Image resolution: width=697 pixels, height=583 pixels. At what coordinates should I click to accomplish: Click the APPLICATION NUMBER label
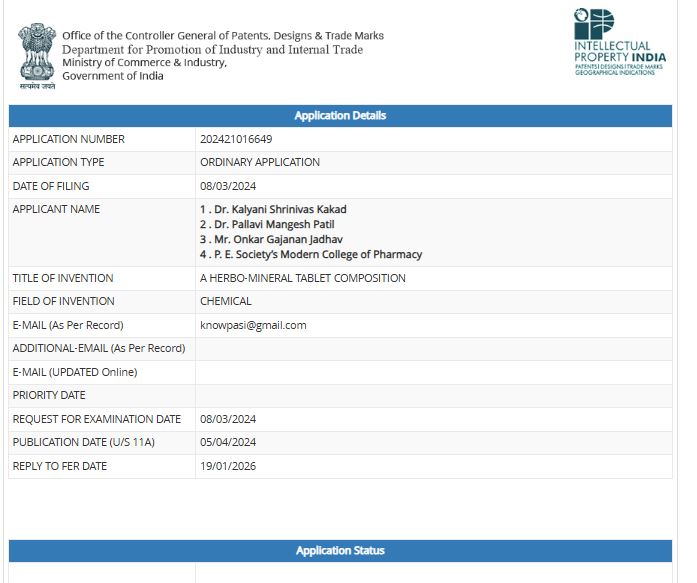(x=68, y=139)
